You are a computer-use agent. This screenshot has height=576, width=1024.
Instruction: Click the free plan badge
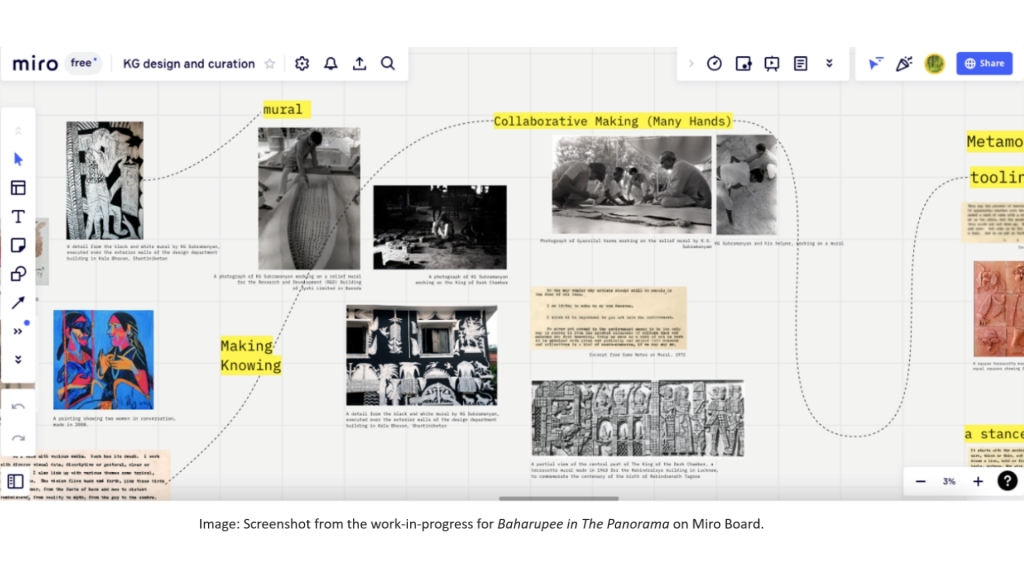(x=84, y=63)
